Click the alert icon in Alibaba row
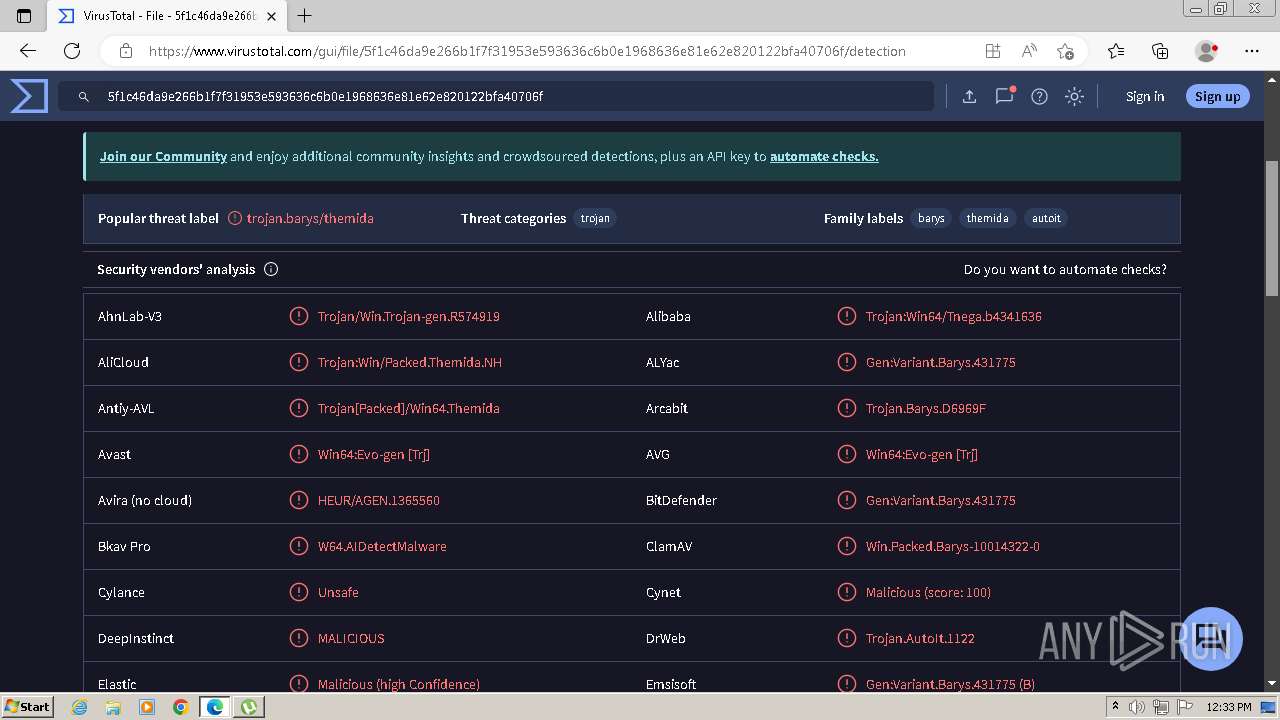This screenshot has width=1280, height=720. click(x=846, y=316)
